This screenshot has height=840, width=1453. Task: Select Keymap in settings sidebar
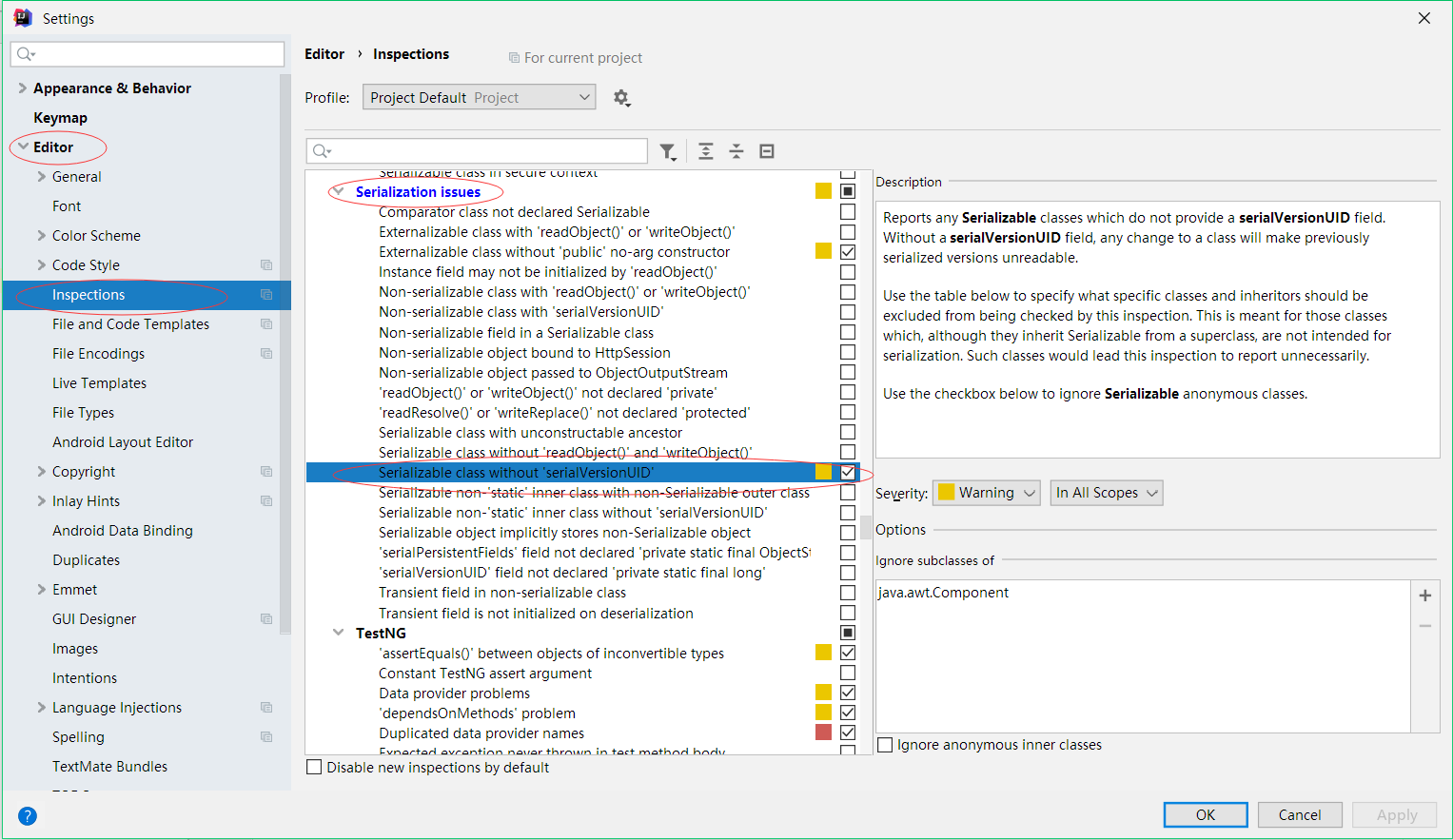(60, 118)
